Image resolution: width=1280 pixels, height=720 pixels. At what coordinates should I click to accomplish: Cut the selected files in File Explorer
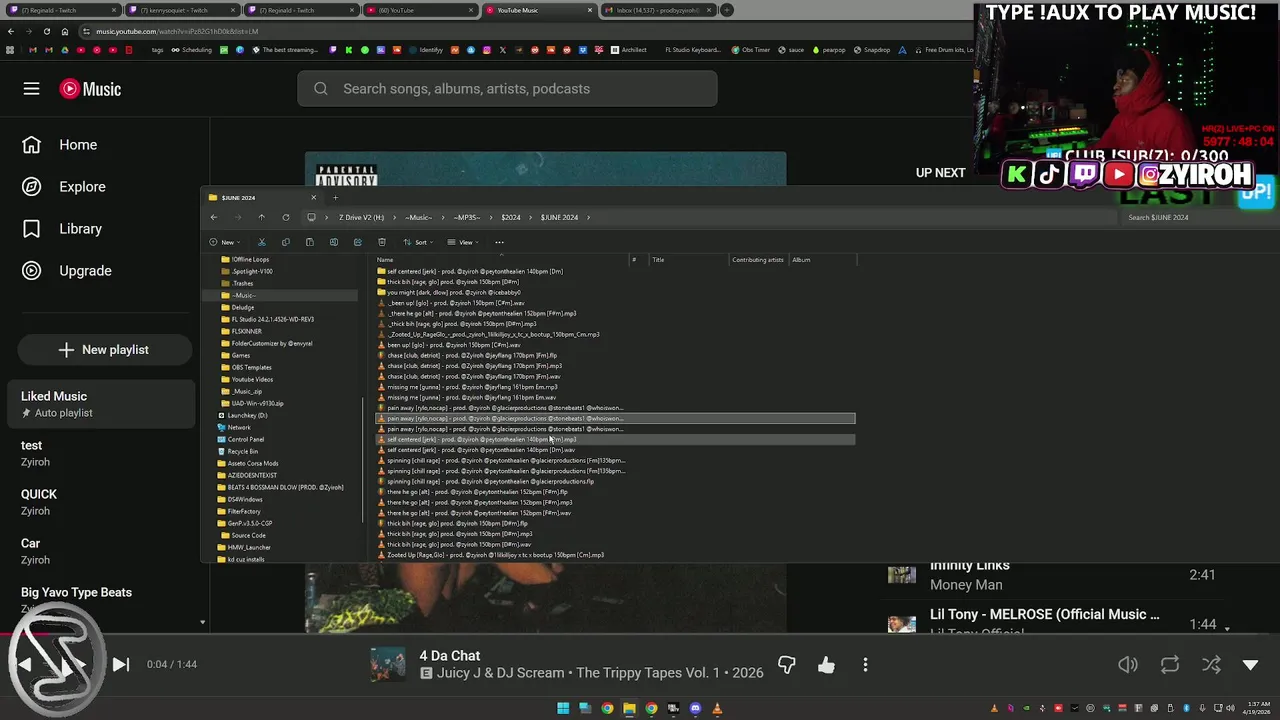pyautogui.click(x=262, y=242)
